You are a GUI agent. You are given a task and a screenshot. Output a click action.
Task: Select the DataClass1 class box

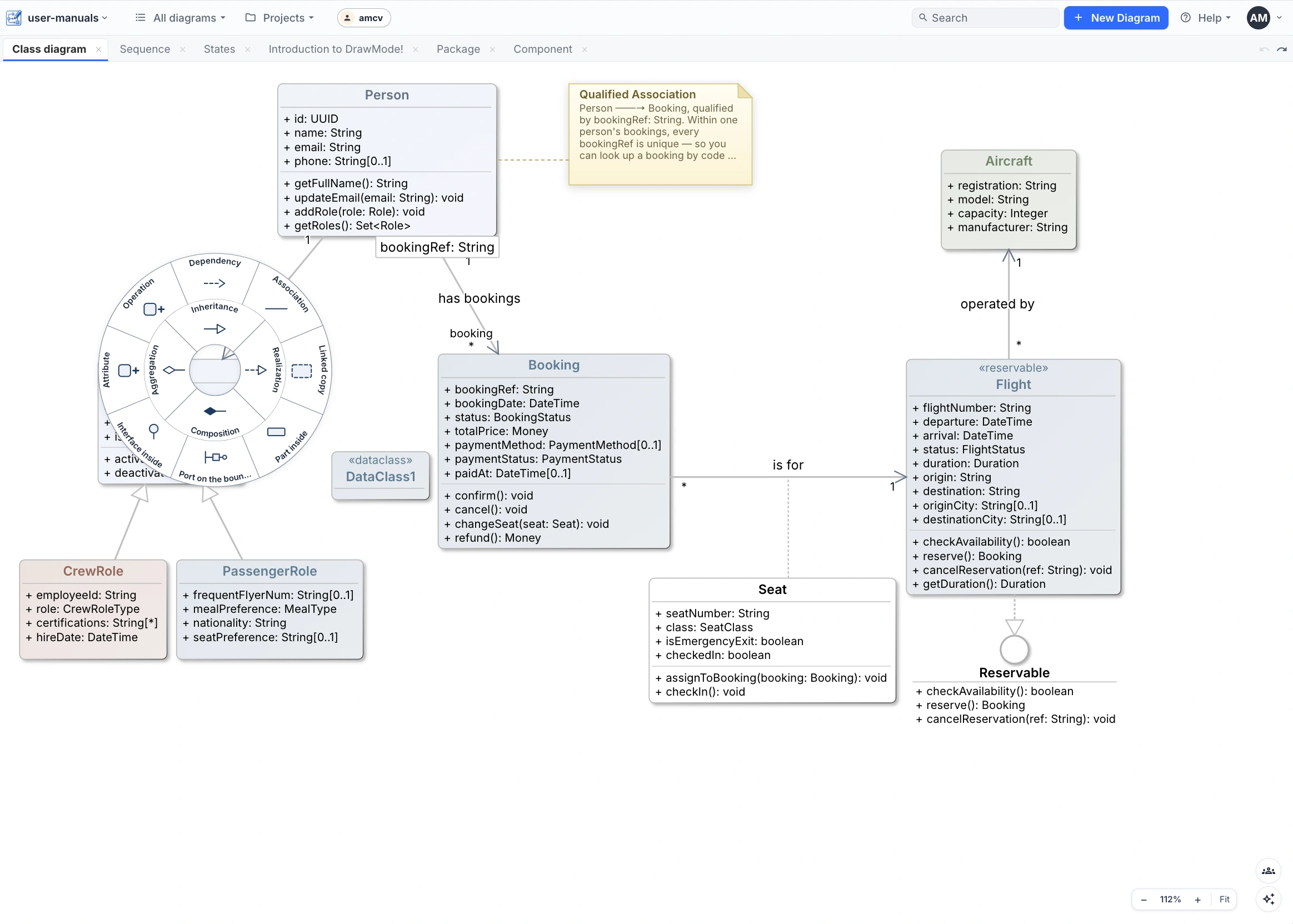[x=381, y=475]
